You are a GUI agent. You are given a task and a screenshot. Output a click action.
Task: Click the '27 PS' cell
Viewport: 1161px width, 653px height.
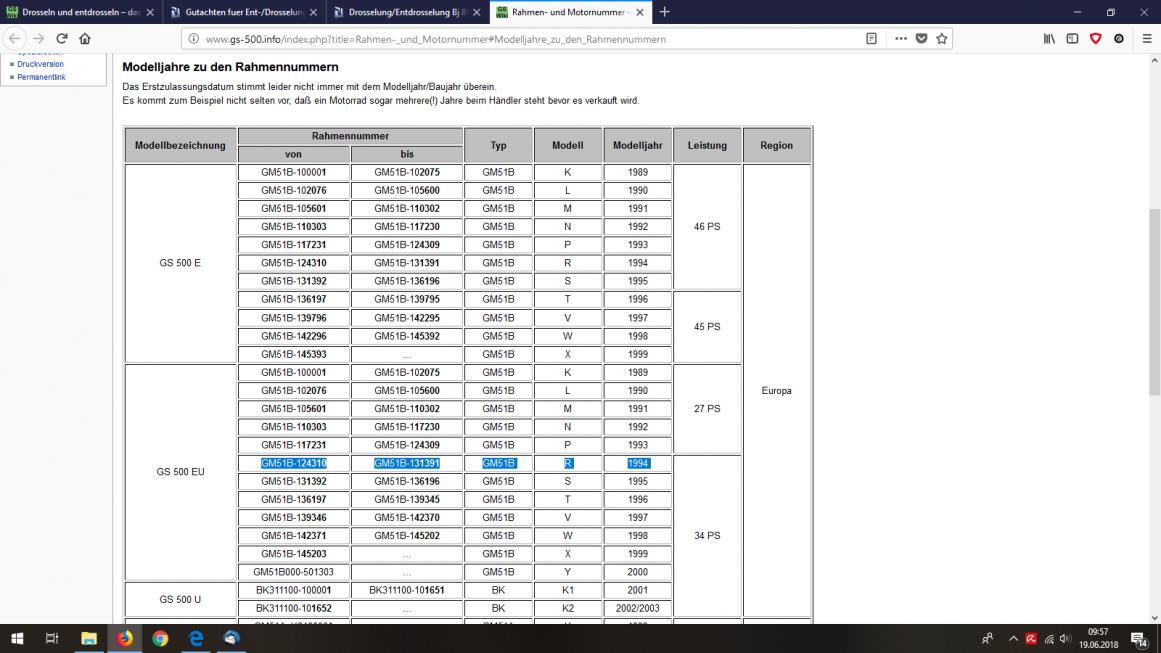pos(707,409)
